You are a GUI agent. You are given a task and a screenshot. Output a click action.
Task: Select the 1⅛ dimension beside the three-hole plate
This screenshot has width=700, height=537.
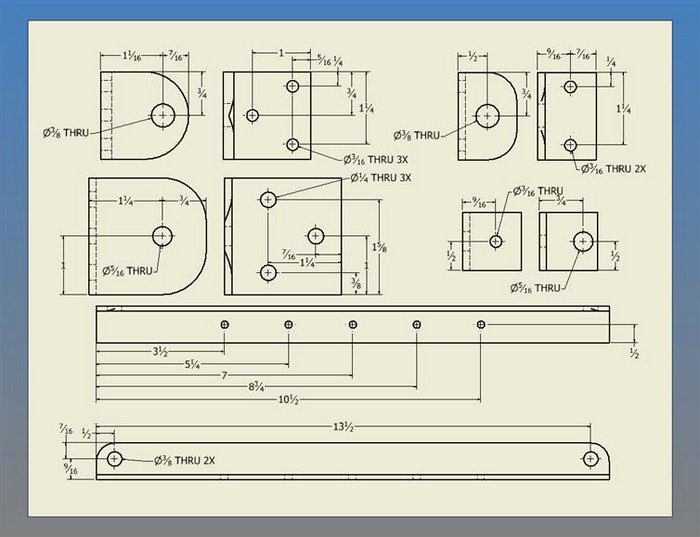pos(378,246)
